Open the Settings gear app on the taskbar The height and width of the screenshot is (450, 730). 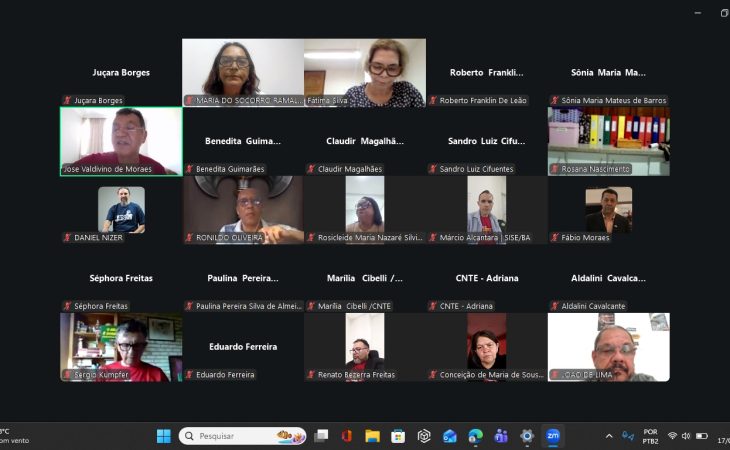click(527, 436)
